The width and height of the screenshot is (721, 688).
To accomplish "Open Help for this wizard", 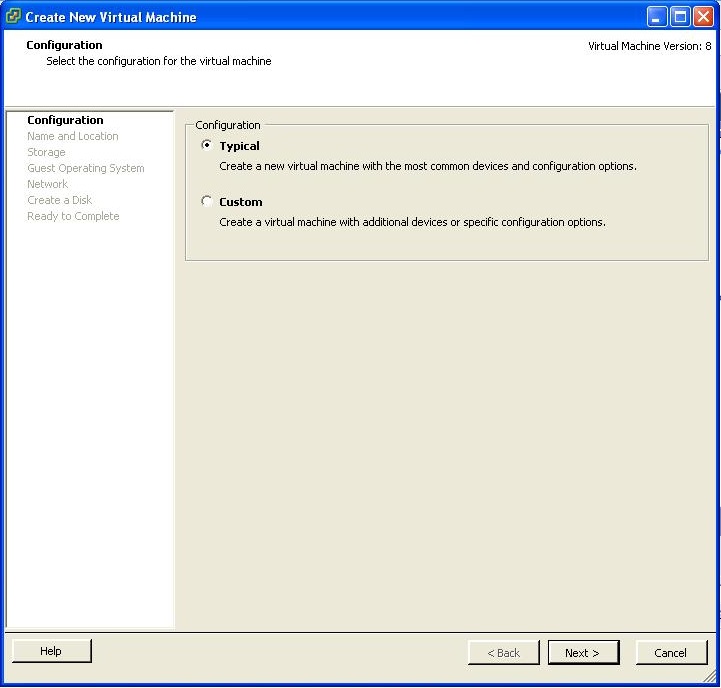I will [x=51, y=651].
